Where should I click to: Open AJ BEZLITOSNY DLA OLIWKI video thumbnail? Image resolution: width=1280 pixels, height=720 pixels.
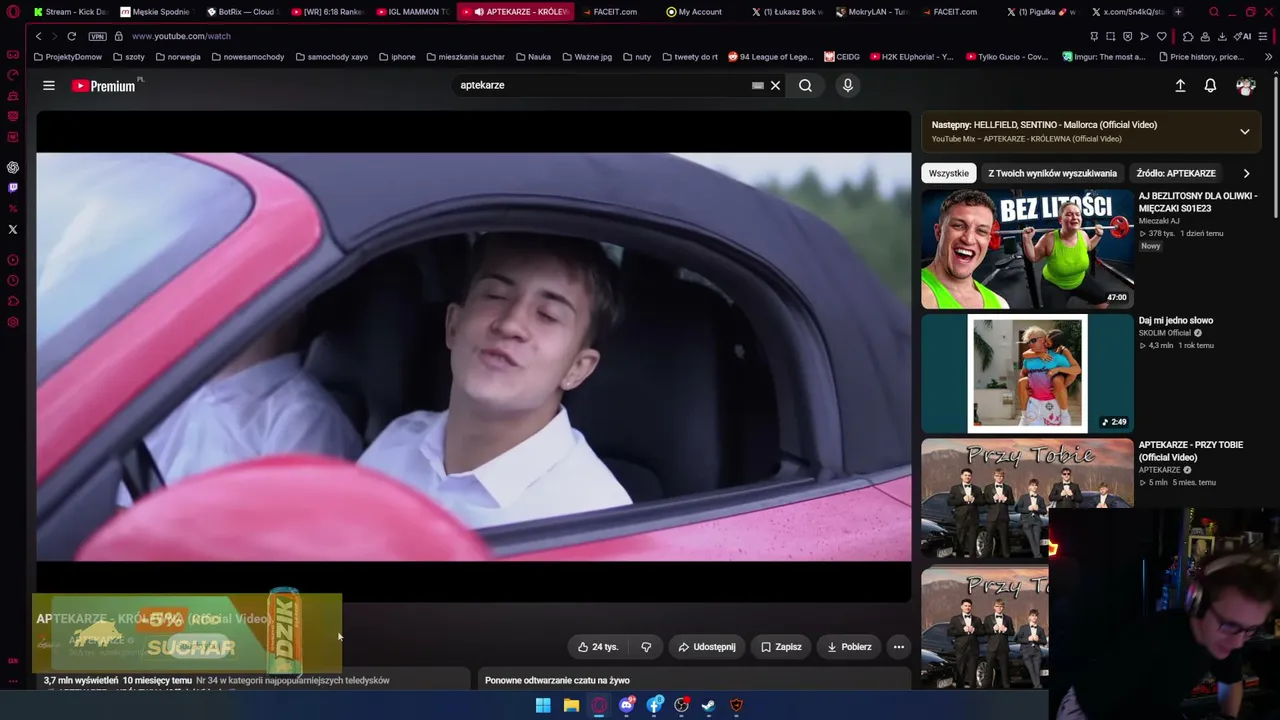tap(1027, 249)
